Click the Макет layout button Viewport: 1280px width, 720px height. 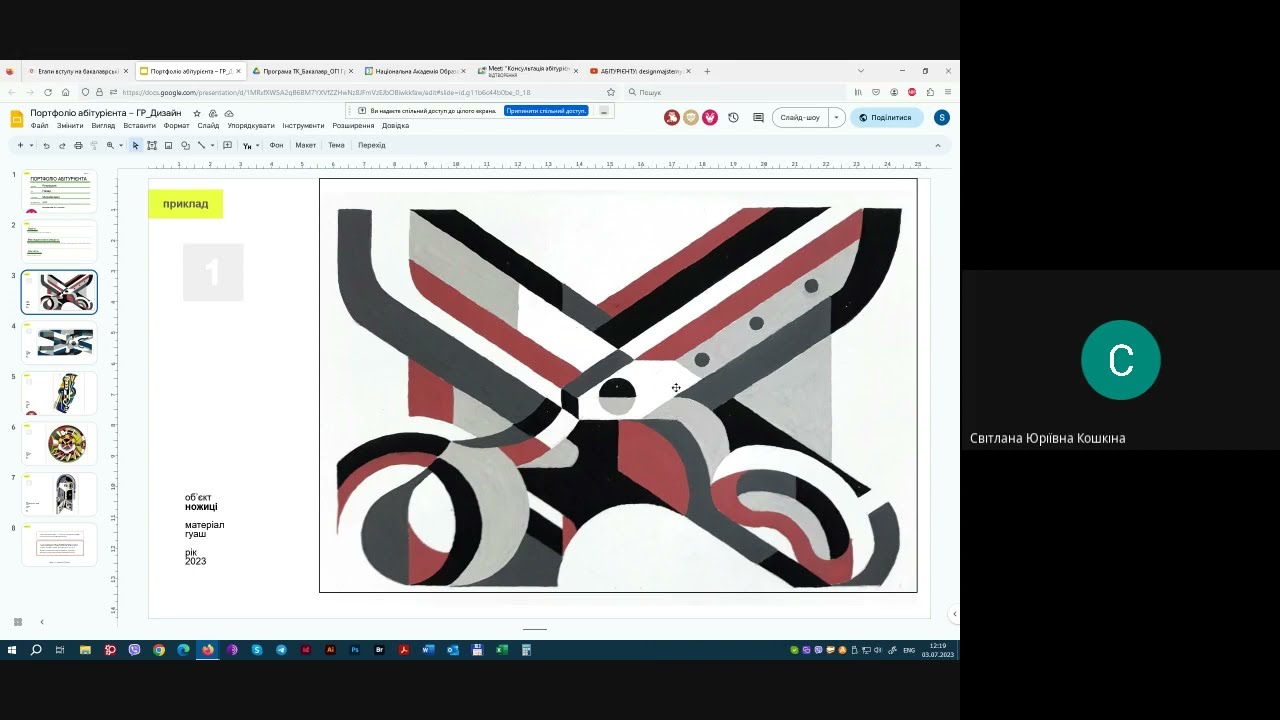click(x=305, y=145)
